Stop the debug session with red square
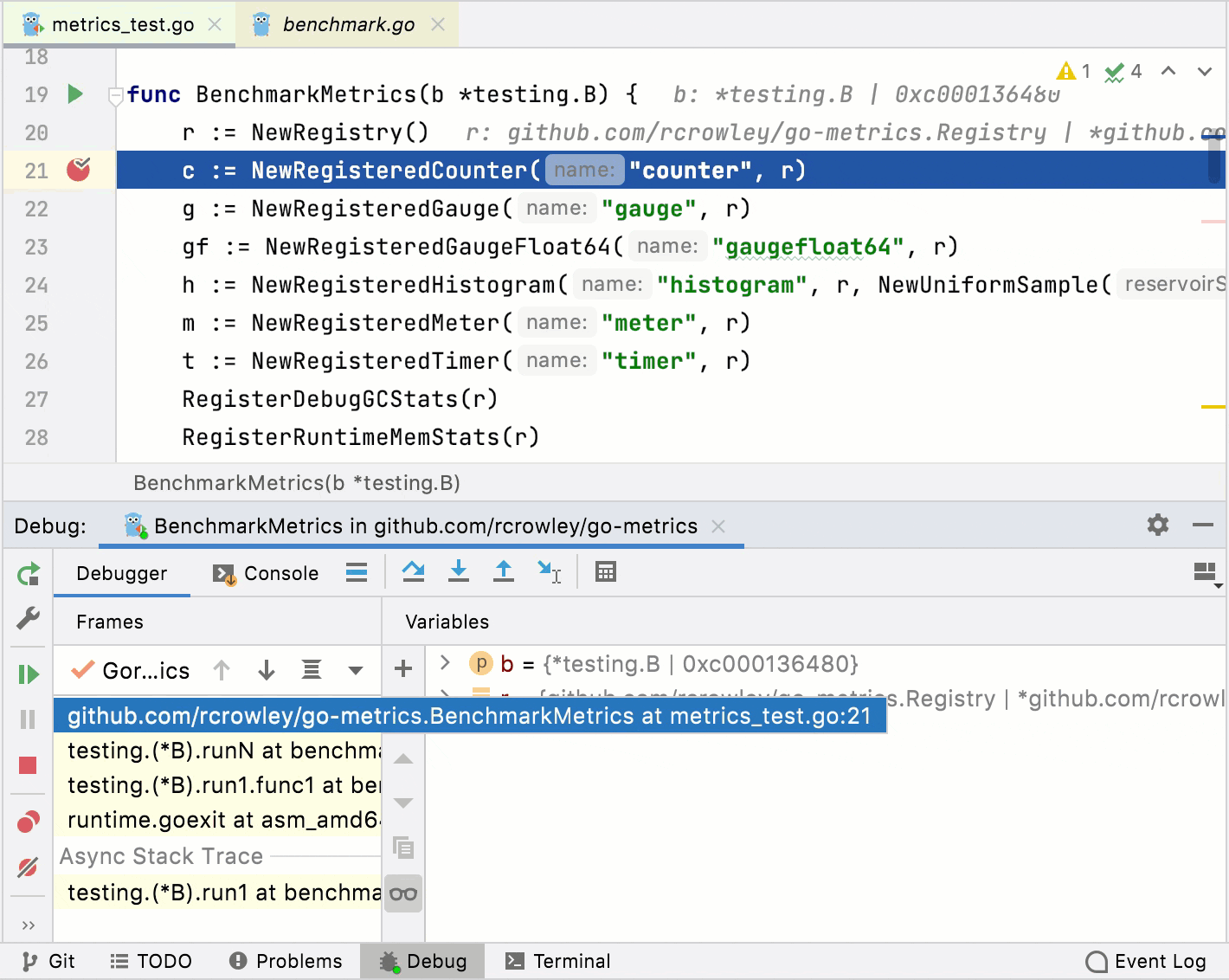This screenshot has height=980, width=1229. [29, 765]
